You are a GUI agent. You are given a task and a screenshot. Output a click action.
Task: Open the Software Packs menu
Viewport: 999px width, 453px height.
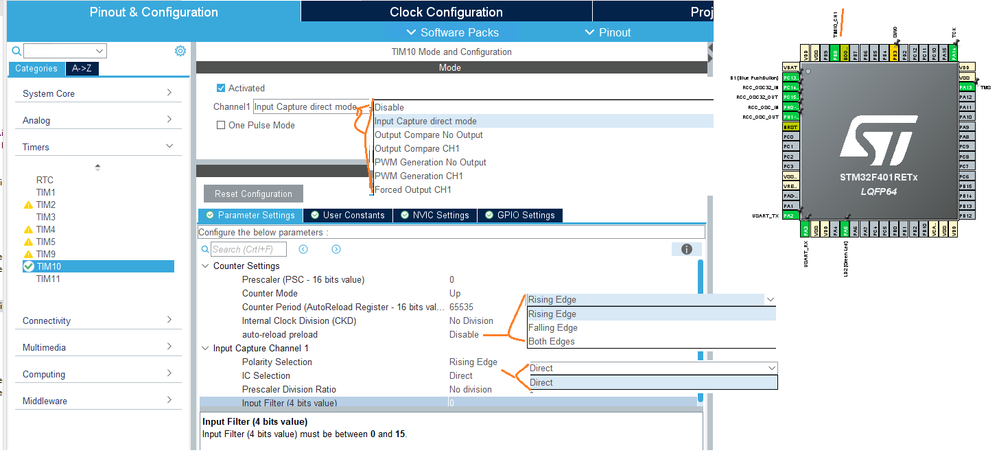(x=452, y=32)
